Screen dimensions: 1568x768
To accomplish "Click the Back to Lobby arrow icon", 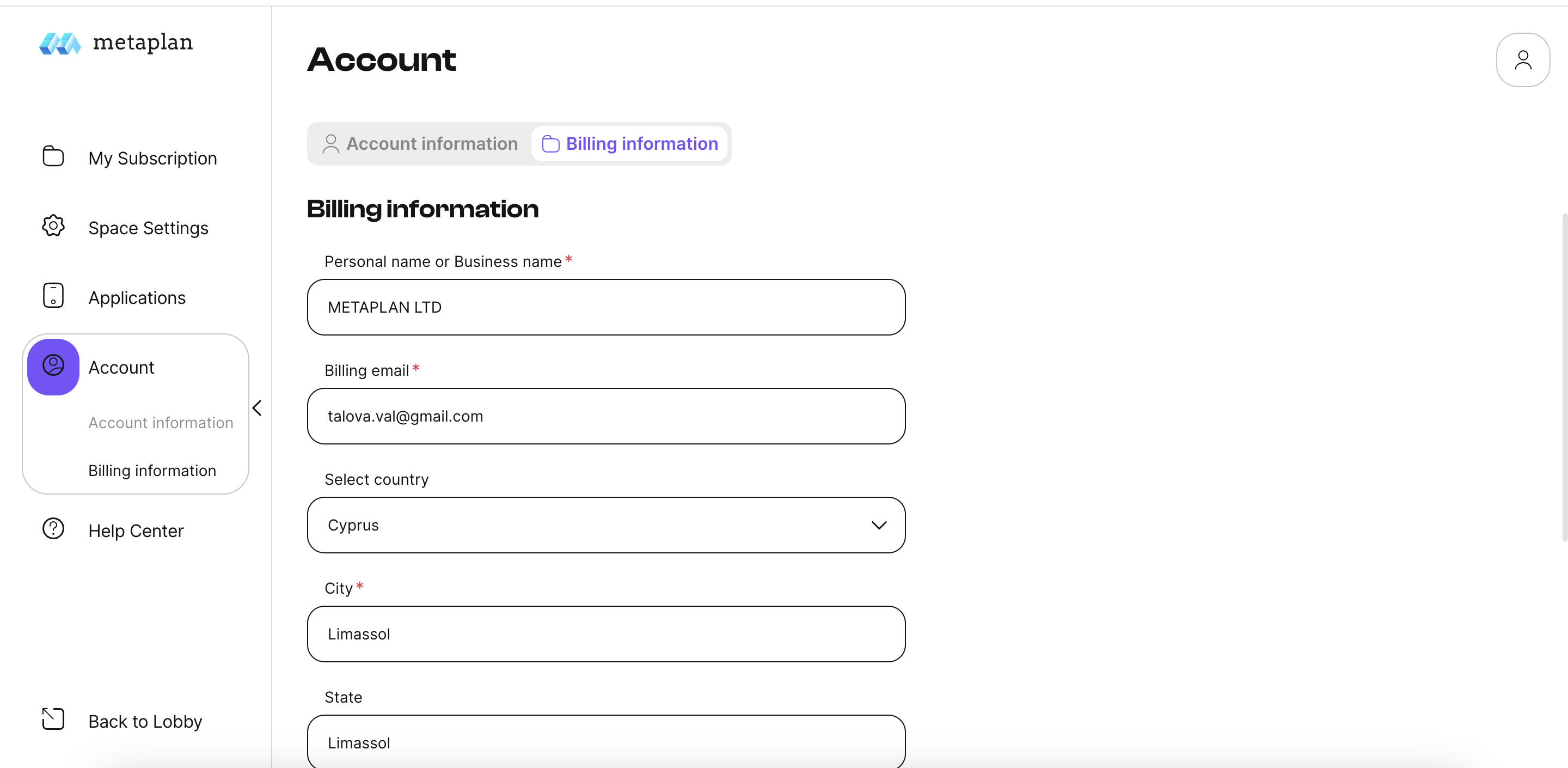I will [x=53, y=720].
